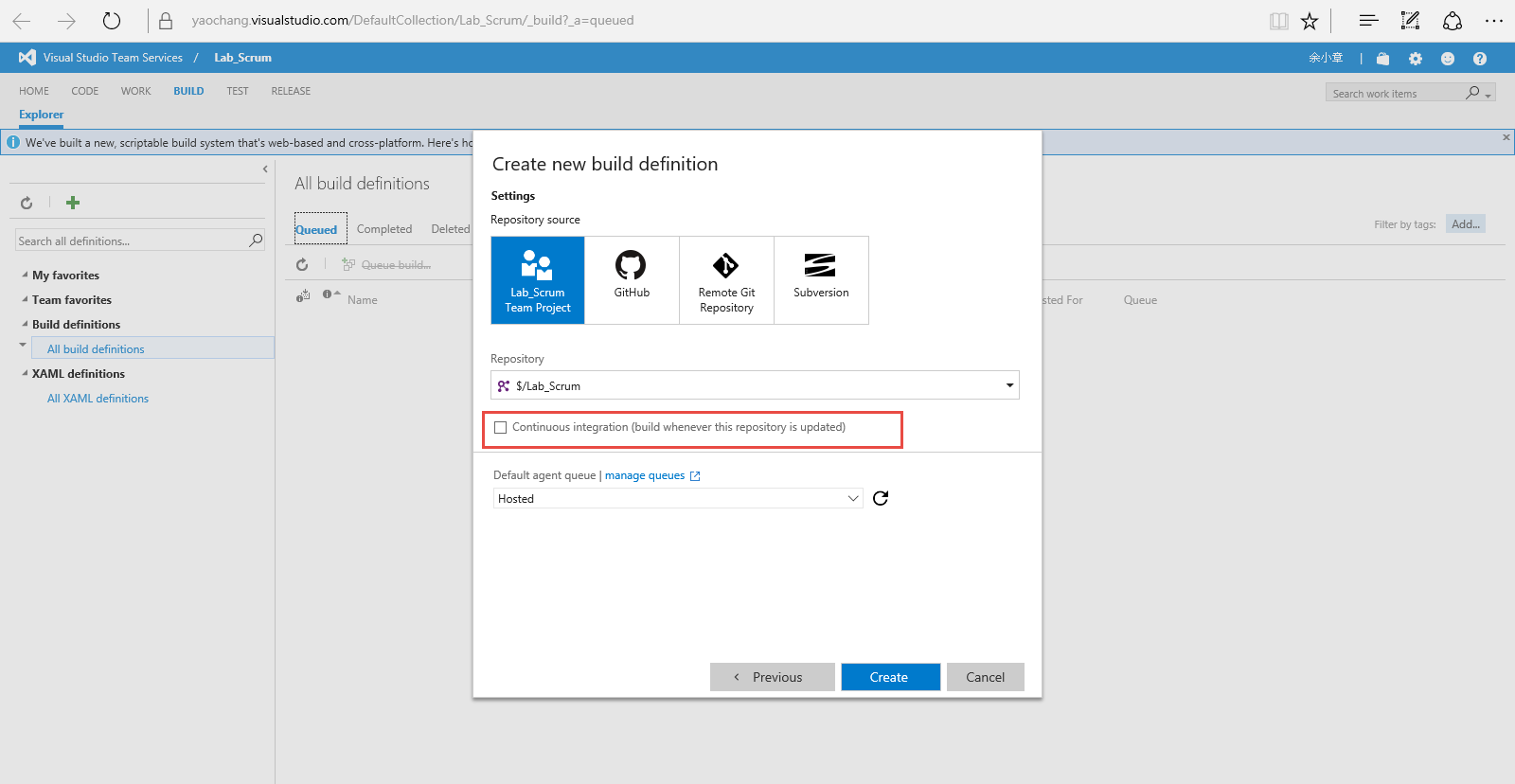The width and height of the screenshot is (1515, 784).
Task: Select All XAML definitions in tree
Action: pyautogui.click(x=98, y=399)
